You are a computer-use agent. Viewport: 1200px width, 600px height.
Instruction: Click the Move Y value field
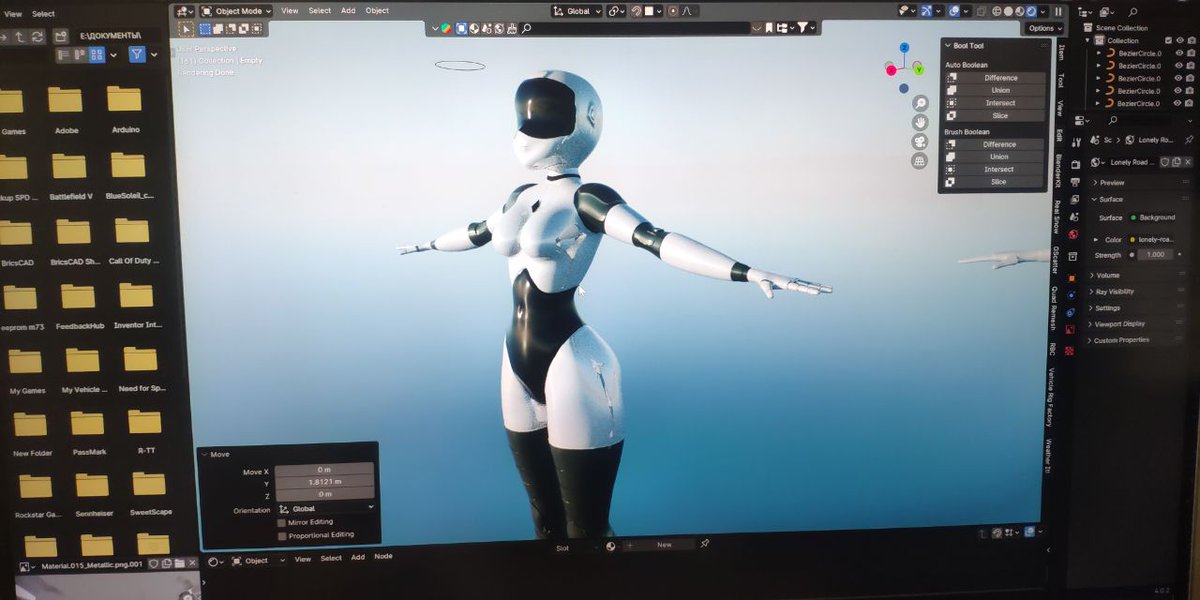pyautogui.click(x=325, y=482)
